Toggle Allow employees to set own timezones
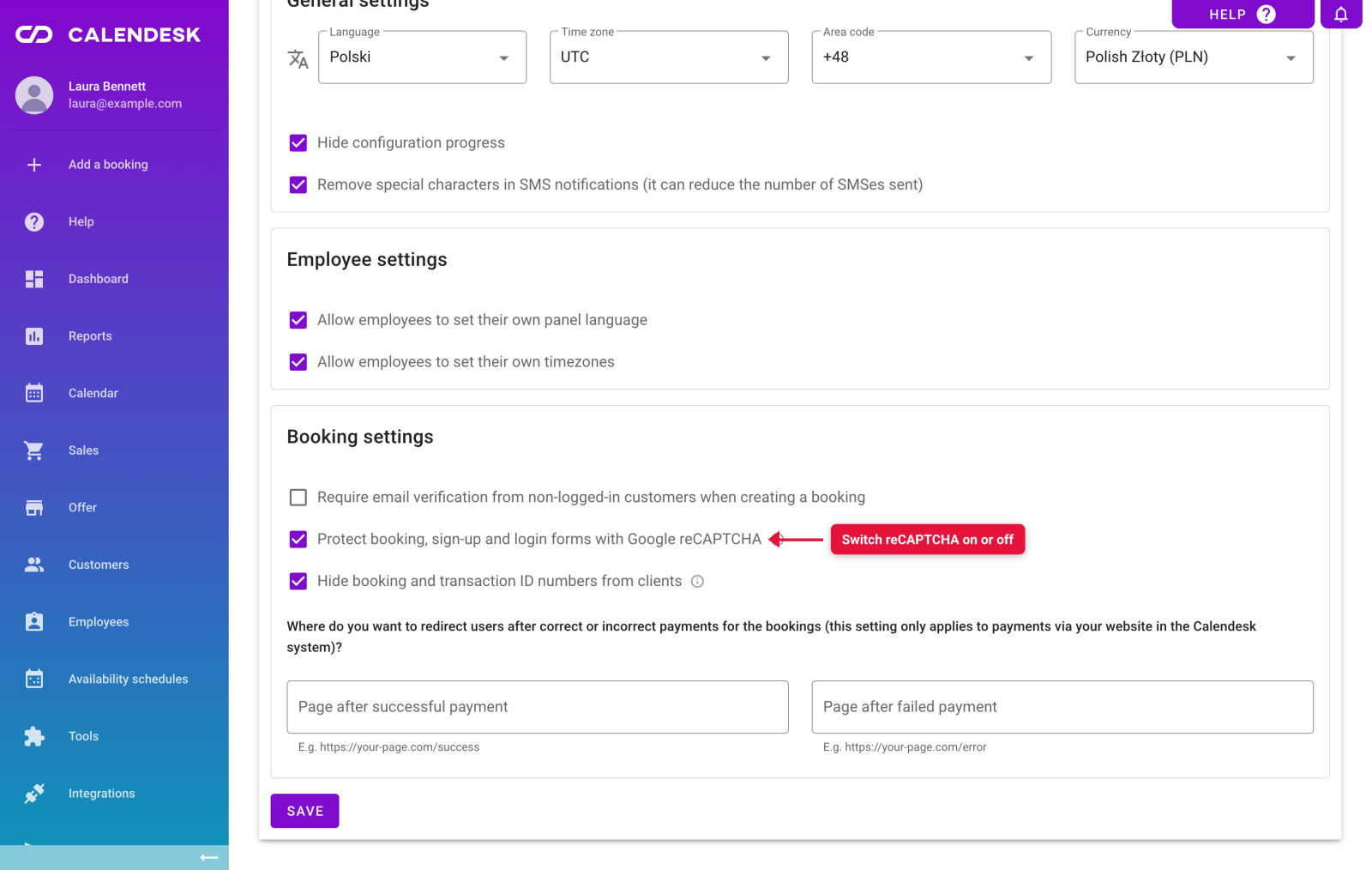Screen dimensions: 1372x870 (x=298, y=362)
